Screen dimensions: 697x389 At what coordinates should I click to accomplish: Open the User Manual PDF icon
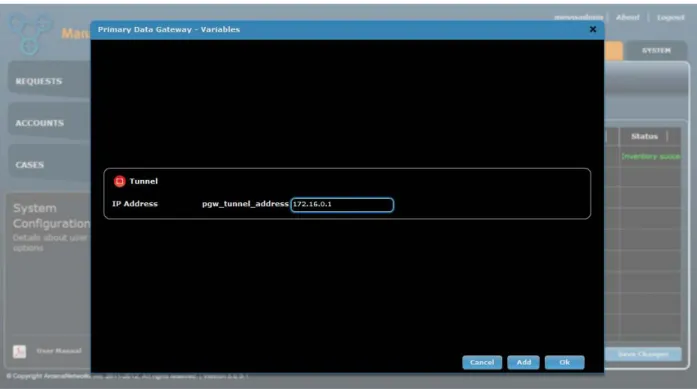[19, 351]
